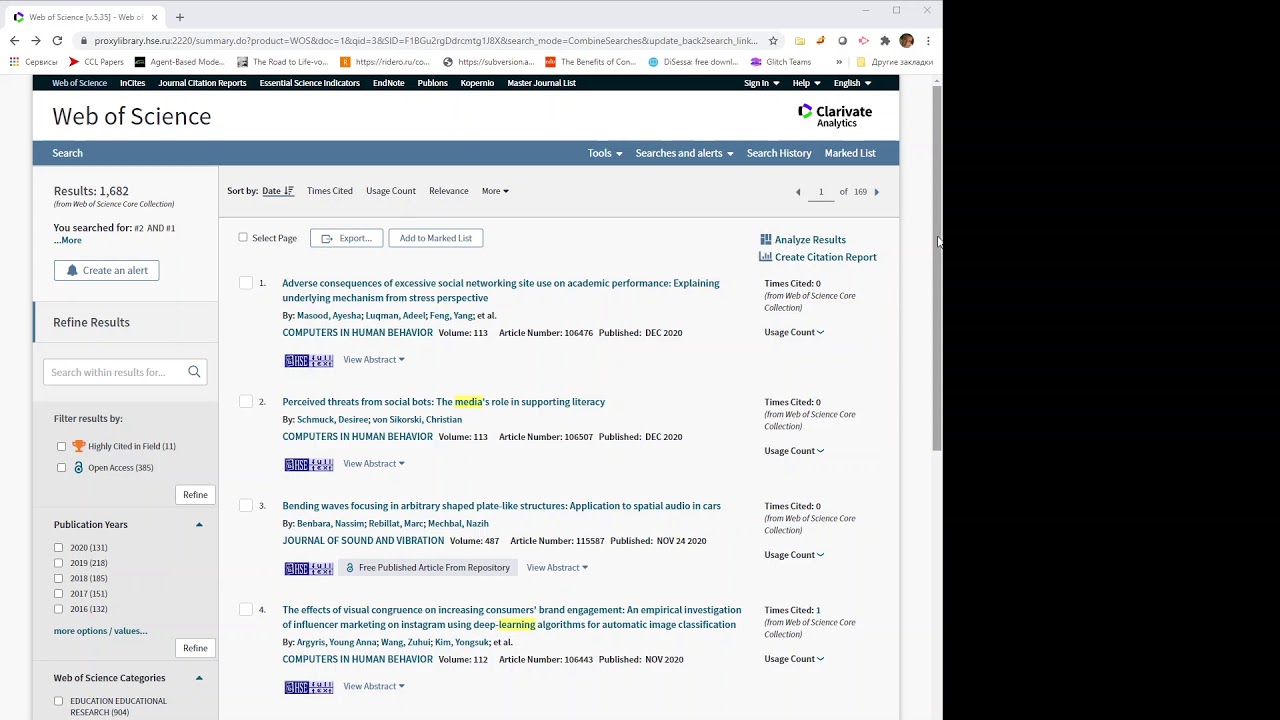Open Chrome profile avatar
Image resolution: width=1280 pixels, height=720 pixels.
click(907, 41)
